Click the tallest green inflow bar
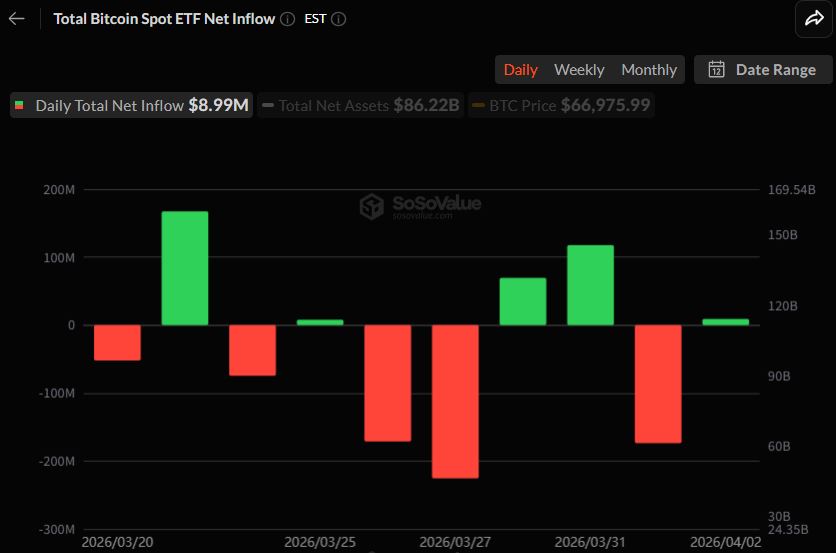Image resolution: width=836 pixels, height=553 pixels. click(x=185, y=267)
